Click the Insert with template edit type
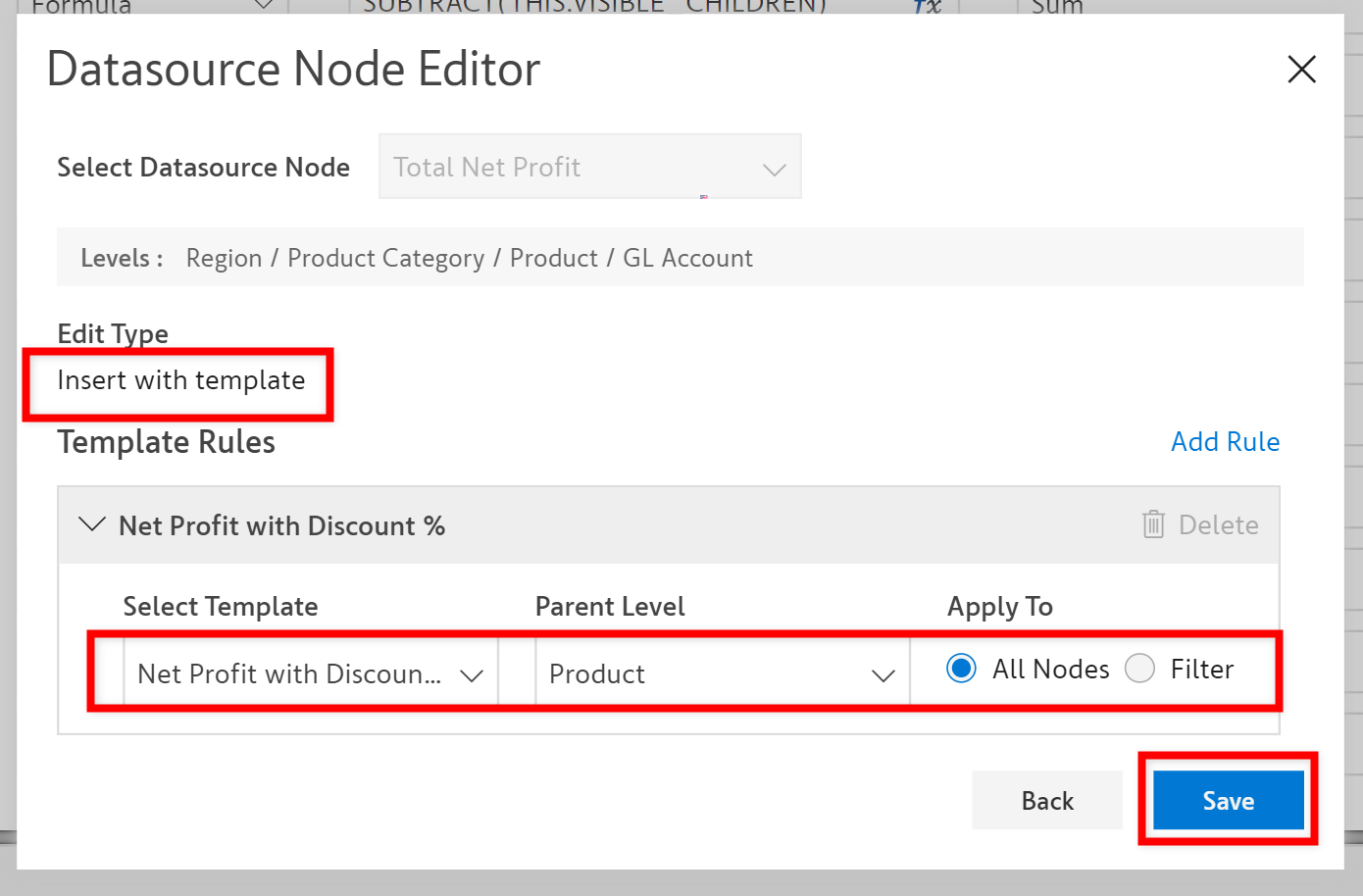The image size is (1363, 896). [181, 380]
